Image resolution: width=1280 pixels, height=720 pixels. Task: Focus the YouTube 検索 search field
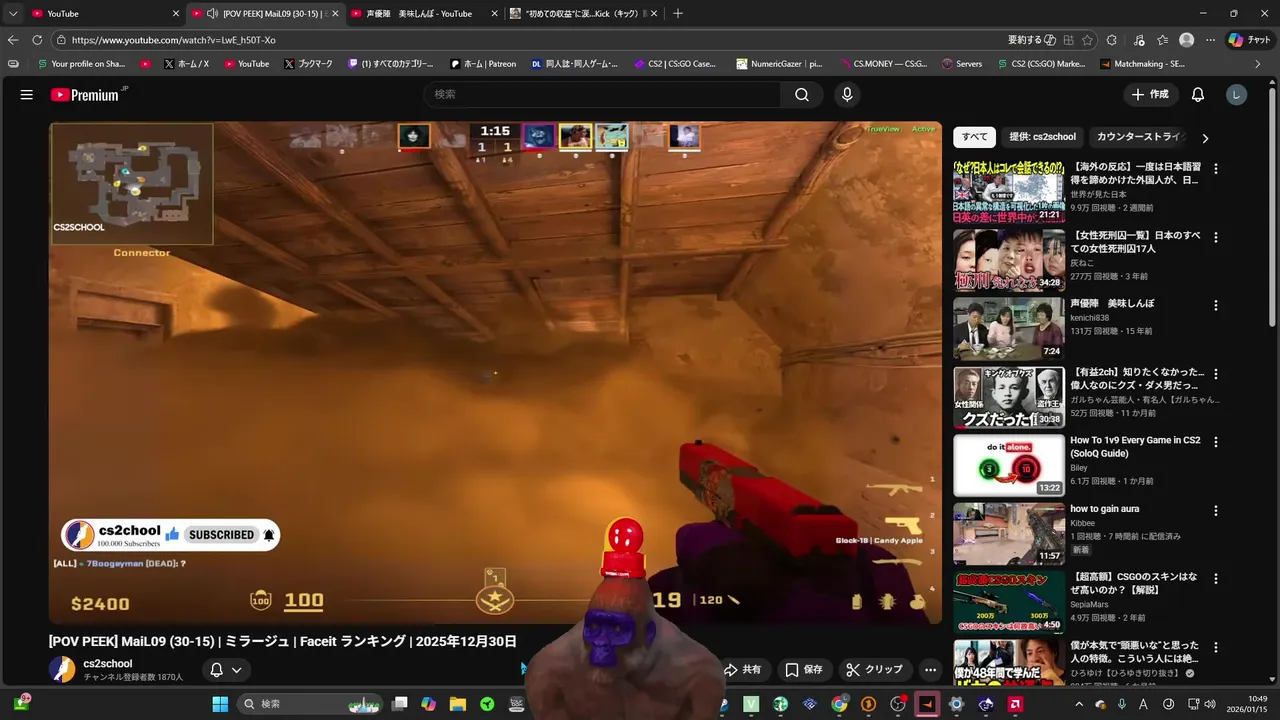603,95
